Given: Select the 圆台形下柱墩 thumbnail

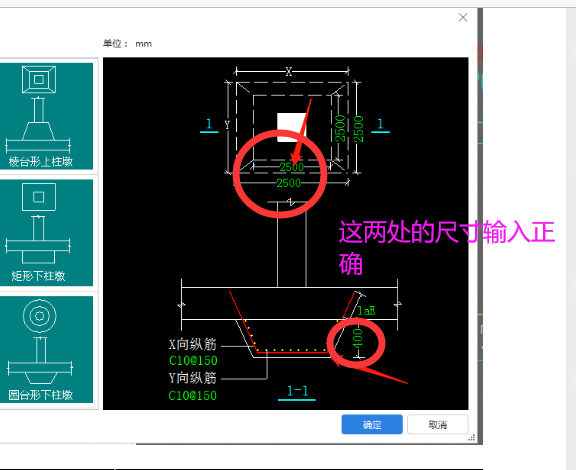Looking at the screenshot, I should click(x=46, y=349).
